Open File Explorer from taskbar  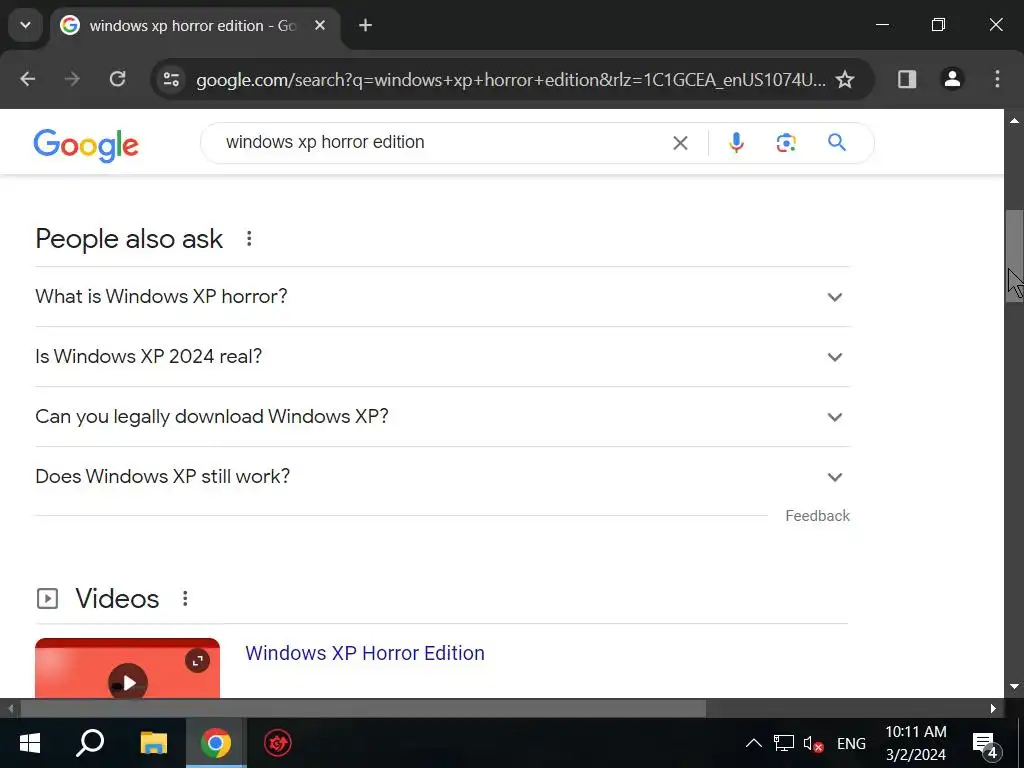click(x=153, y=743)
